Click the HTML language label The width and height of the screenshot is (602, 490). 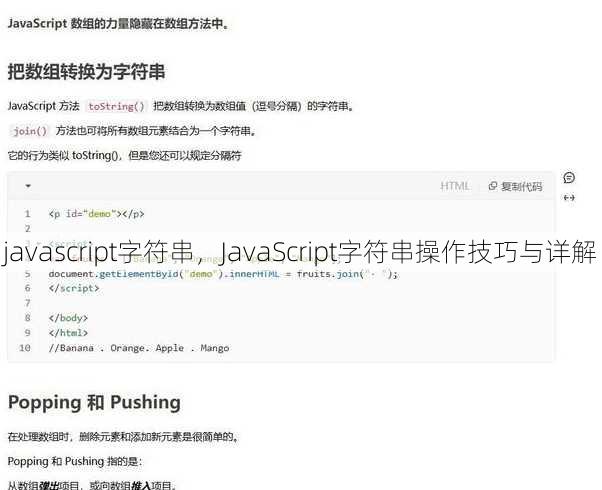click(x=455, y=186)
